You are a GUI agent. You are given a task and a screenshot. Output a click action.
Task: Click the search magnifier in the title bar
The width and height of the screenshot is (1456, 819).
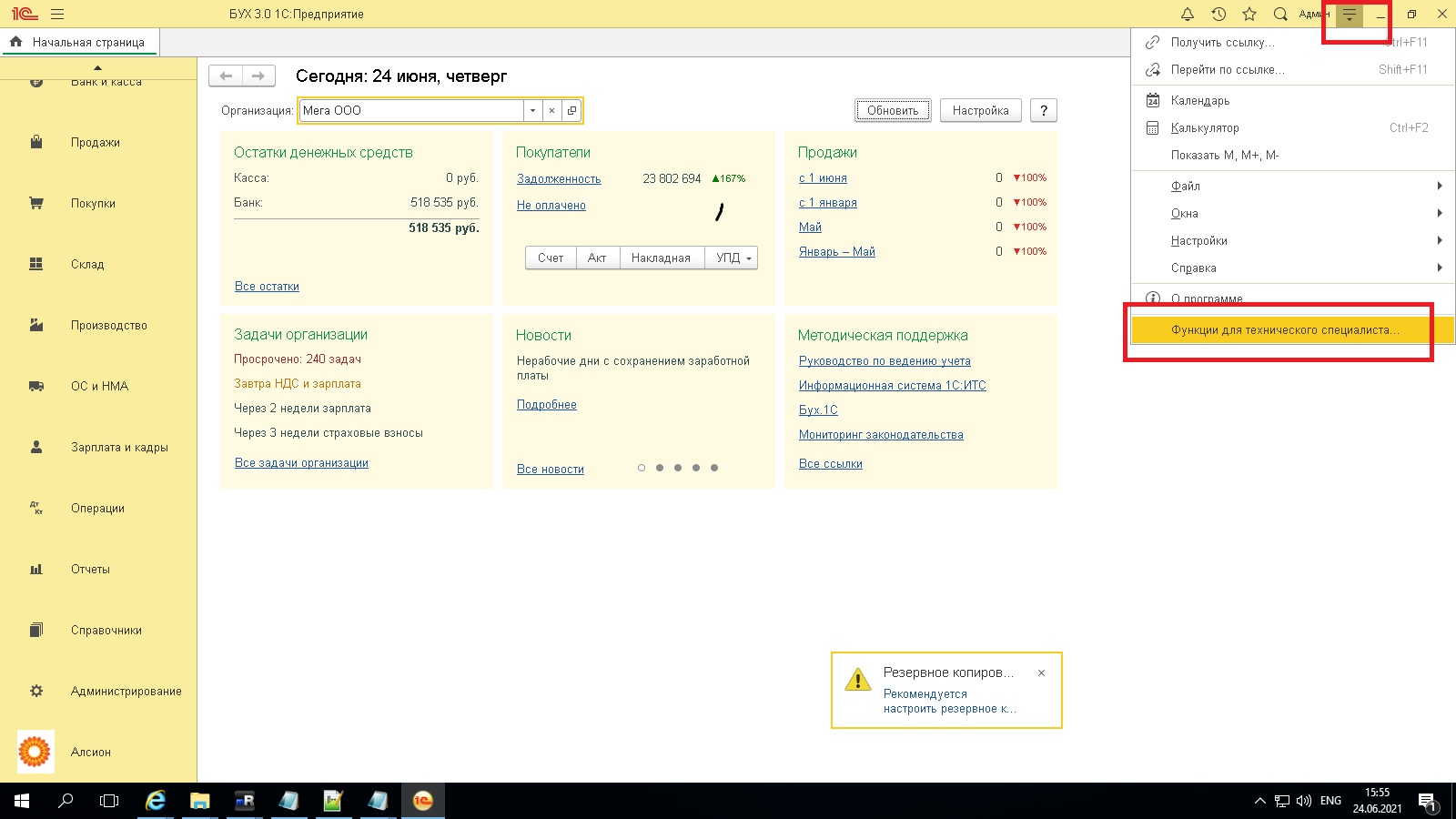(1280, 15)
